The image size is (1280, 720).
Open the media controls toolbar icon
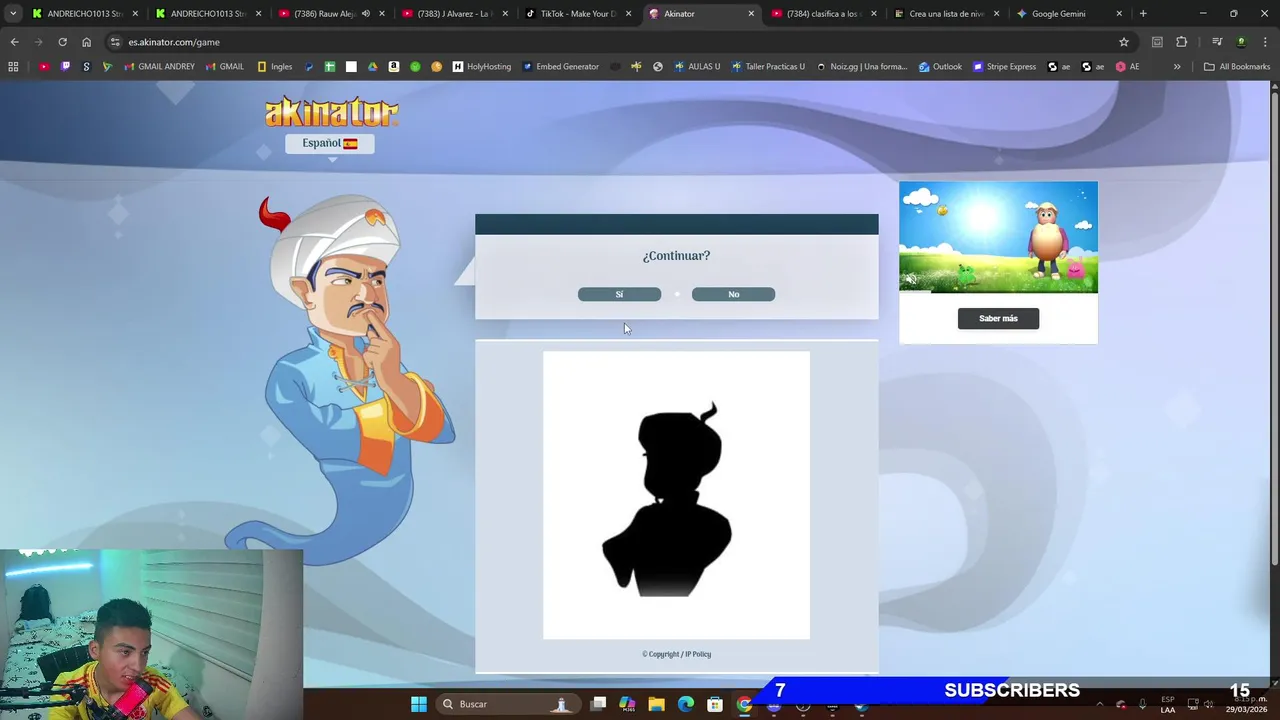click(x=1217, y=42)
